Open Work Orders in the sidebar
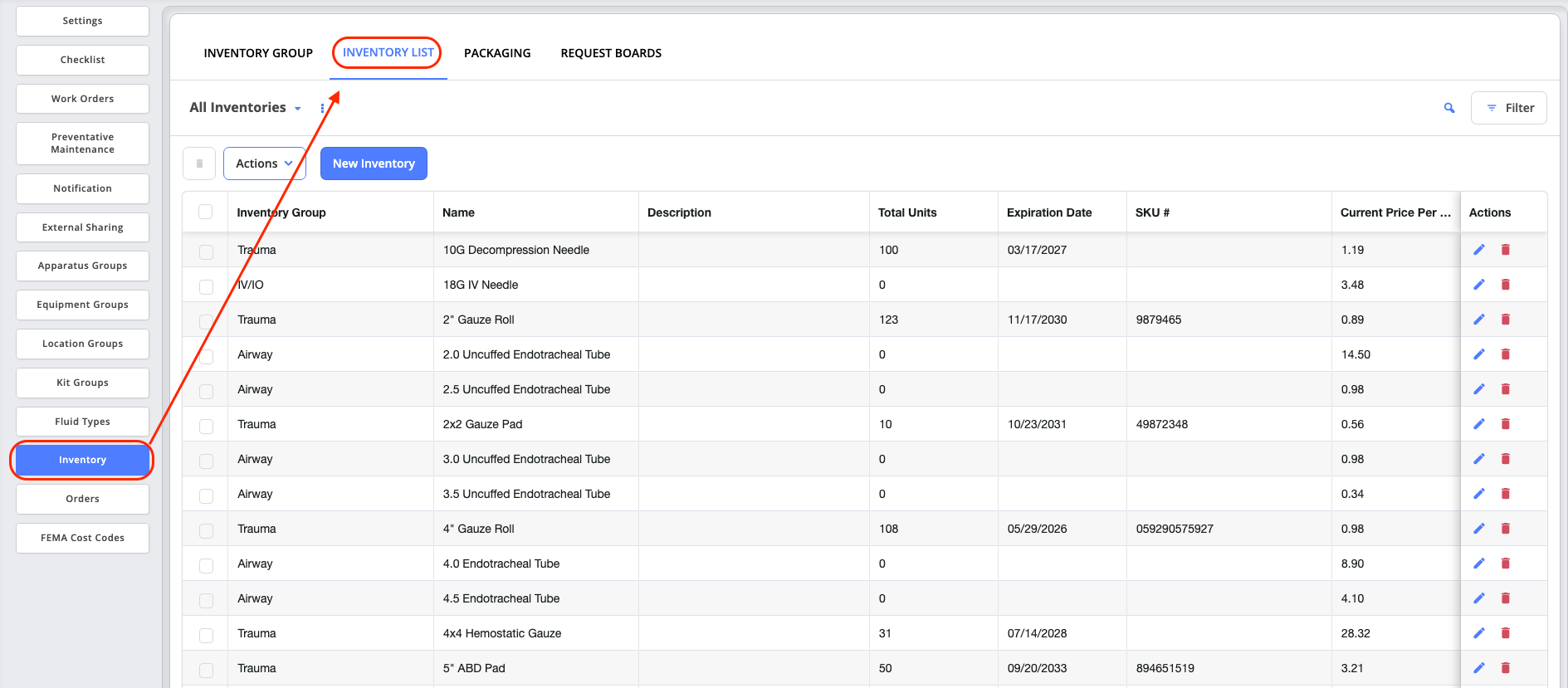This screenshot has width=1568, height=688. (82, 99)
